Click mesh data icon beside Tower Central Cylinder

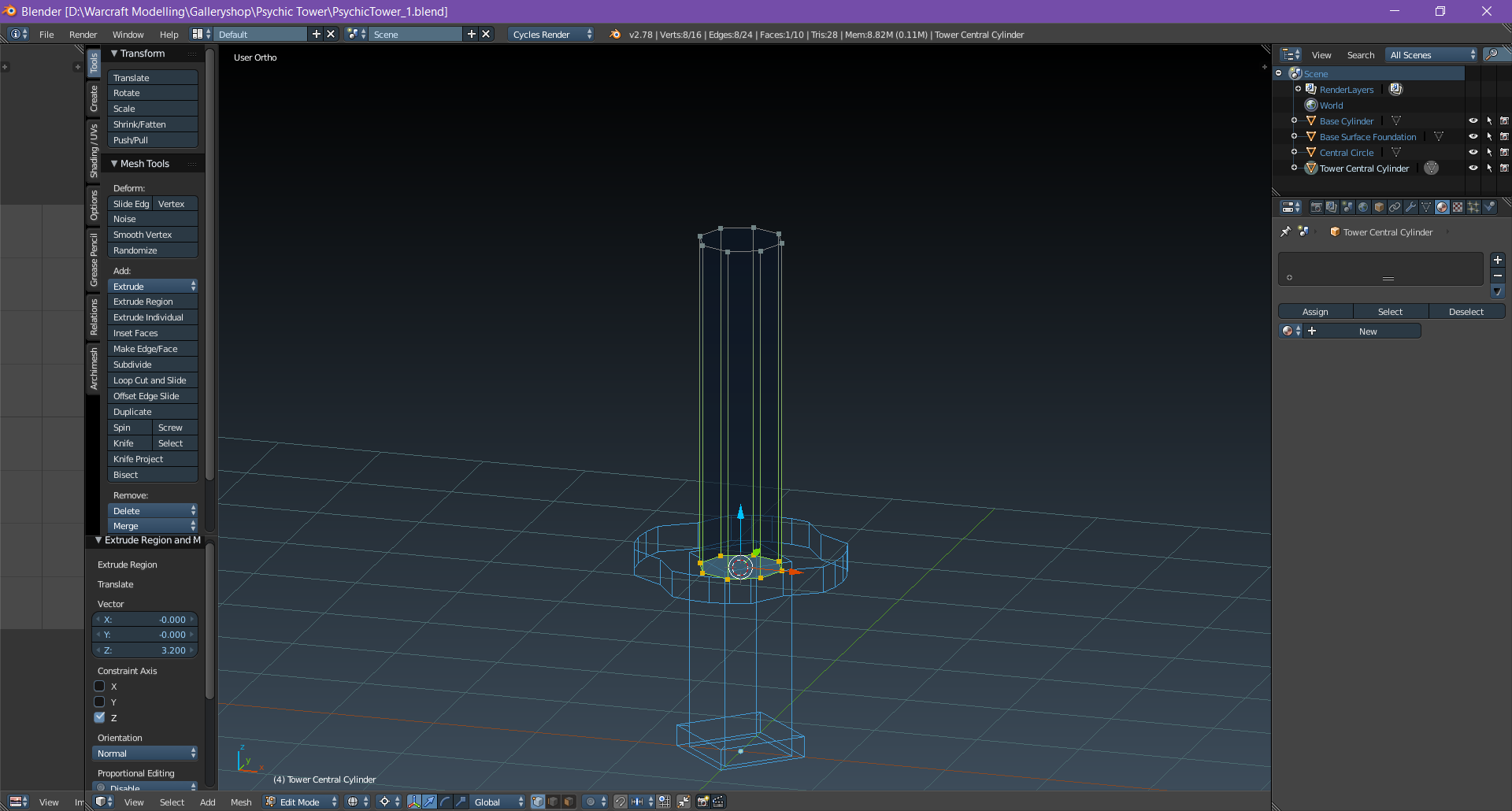tap(1432, 168)
